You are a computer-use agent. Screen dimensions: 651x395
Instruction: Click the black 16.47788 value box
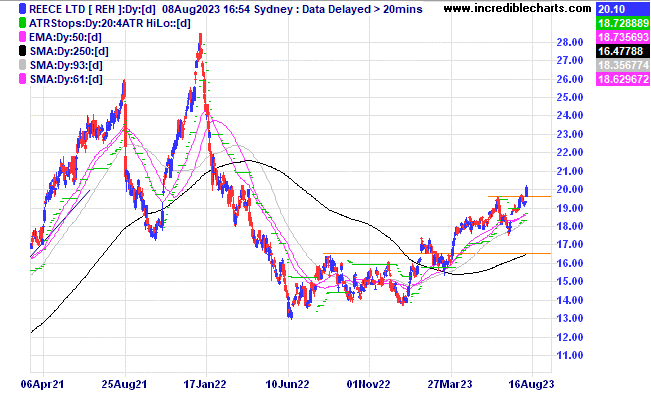622,52
